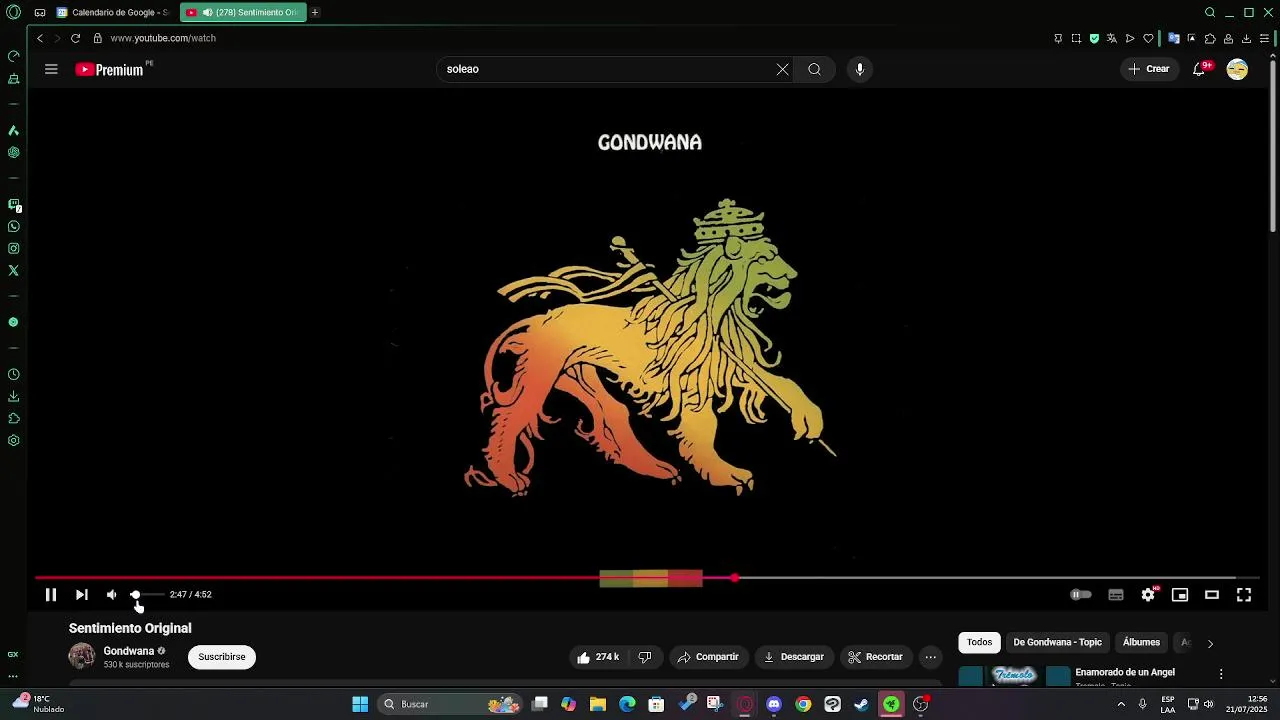1280x720 pixels.
Task: Show more filter chips with arrow
Action: point(1210,643)
